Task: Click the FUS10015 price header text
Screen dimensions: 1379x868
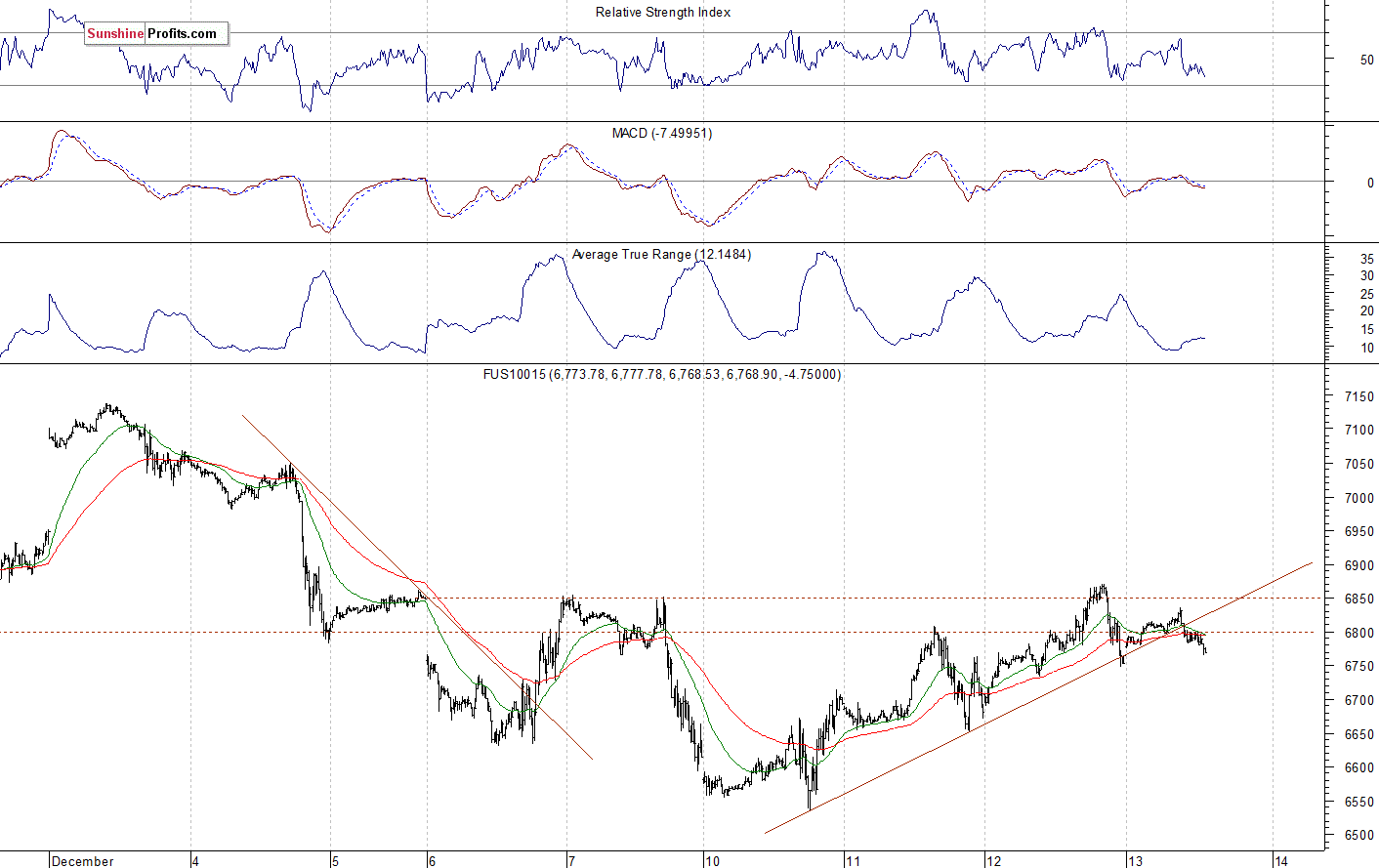Action: coord(662,375)
